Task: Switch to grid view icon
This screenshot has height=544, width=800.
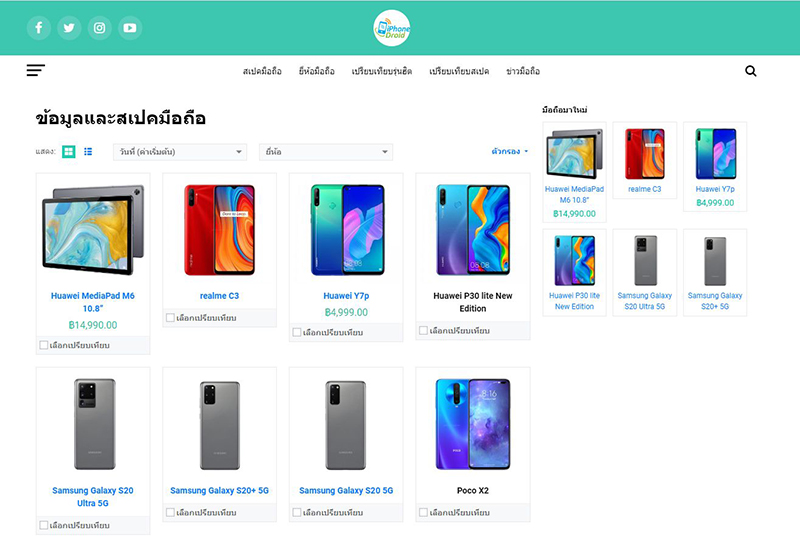Action: point(68,152)
